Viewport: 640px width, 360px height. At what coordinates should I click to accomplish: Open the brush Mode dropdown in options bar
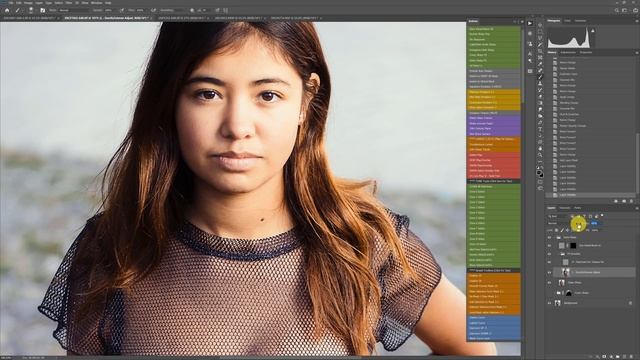click(x=74, y=10)
